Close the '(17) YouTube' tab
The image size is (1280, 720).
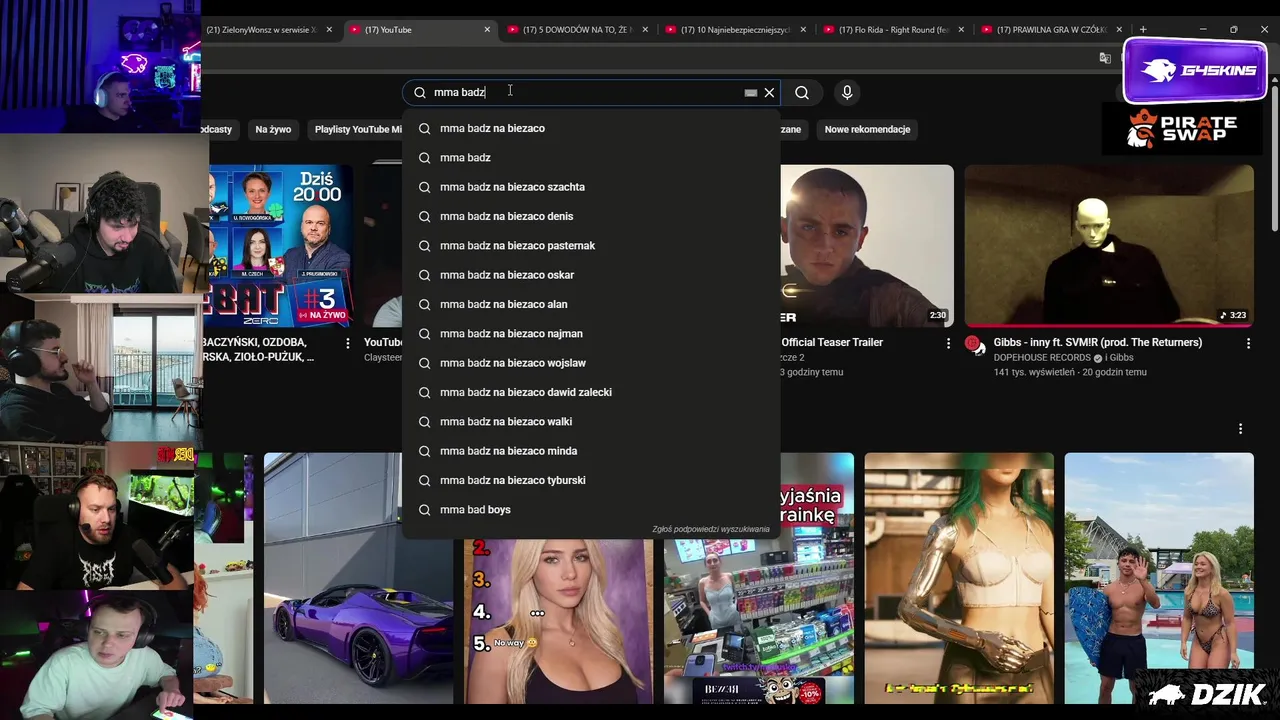487,30
